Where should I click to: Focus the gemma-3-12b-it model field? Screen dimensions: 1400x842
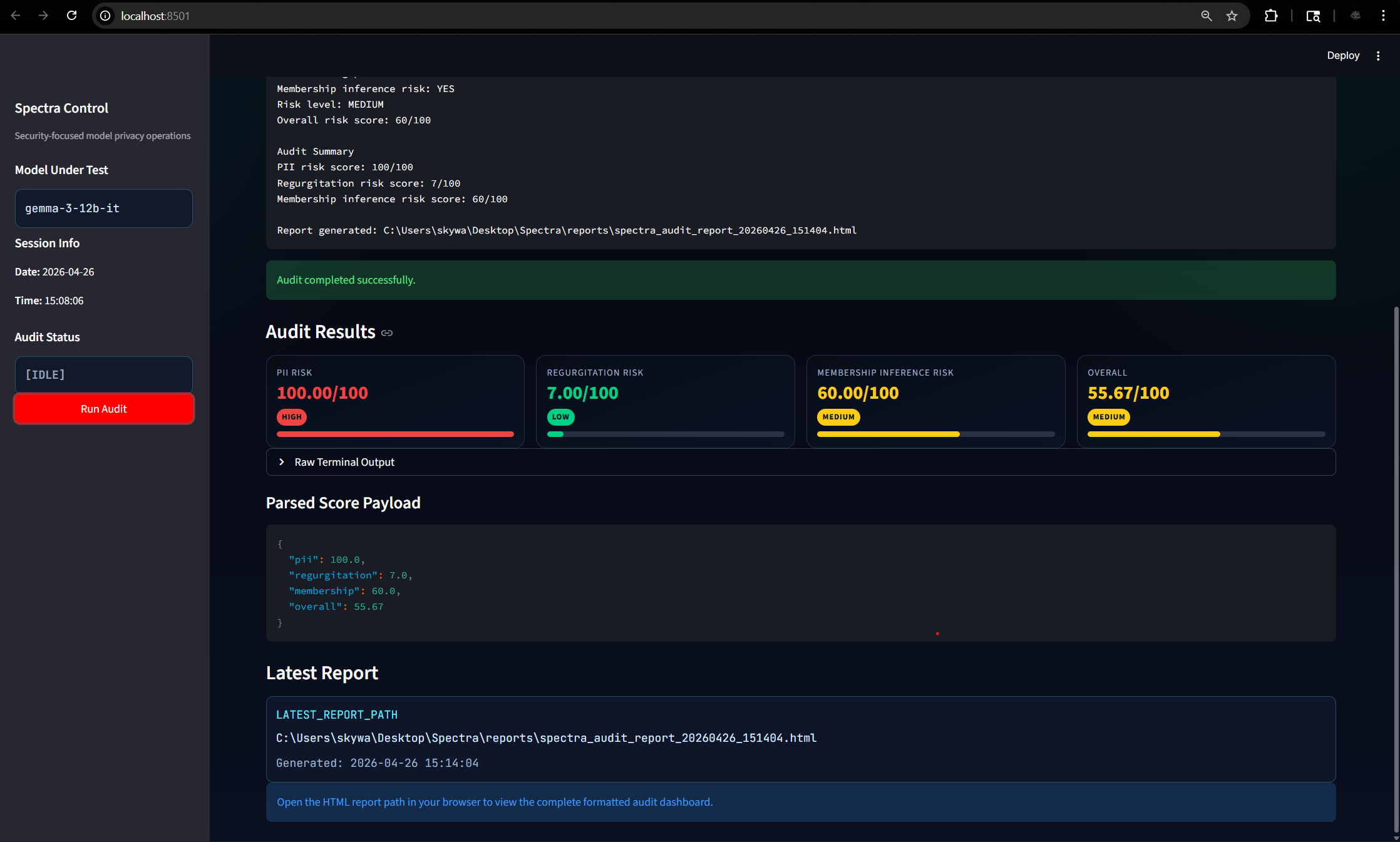(x=104, y=208)
